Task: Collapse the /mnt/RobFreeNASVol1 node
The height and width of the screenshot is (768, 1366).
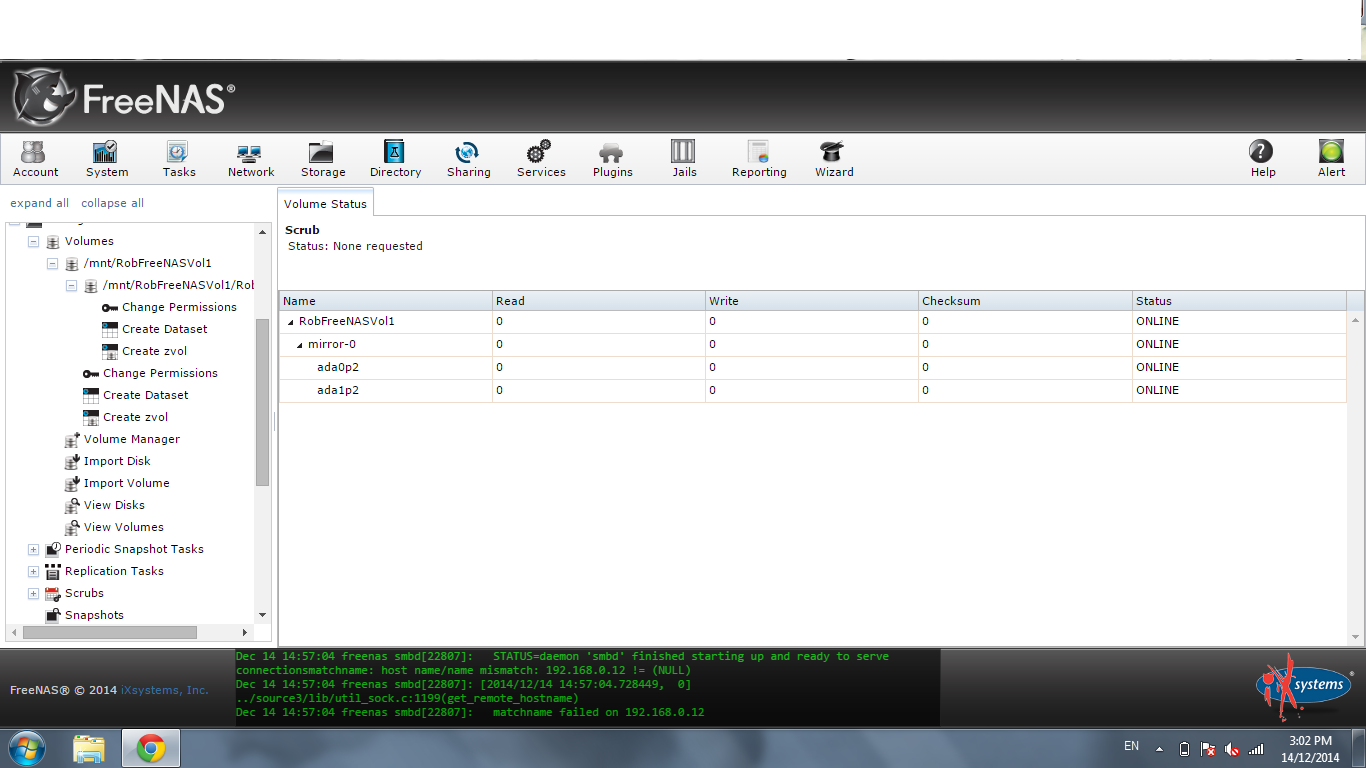Action: click(x=52, y=263)
